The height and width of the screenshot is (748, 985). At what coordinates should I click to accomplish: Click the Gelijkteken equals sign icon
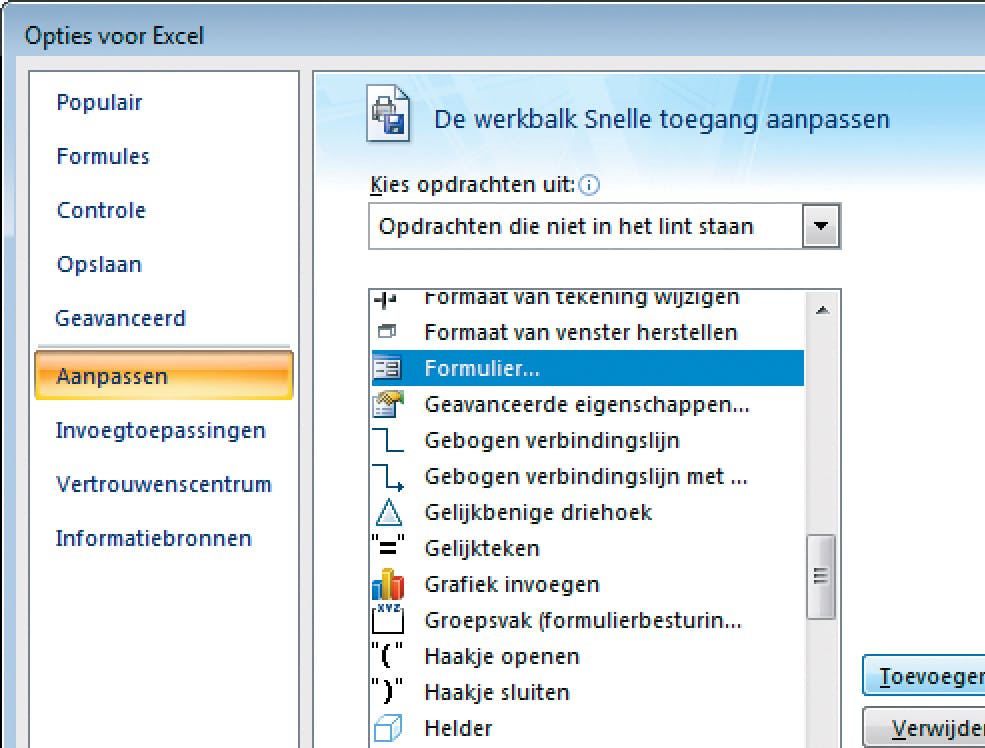tap(388, 548)
